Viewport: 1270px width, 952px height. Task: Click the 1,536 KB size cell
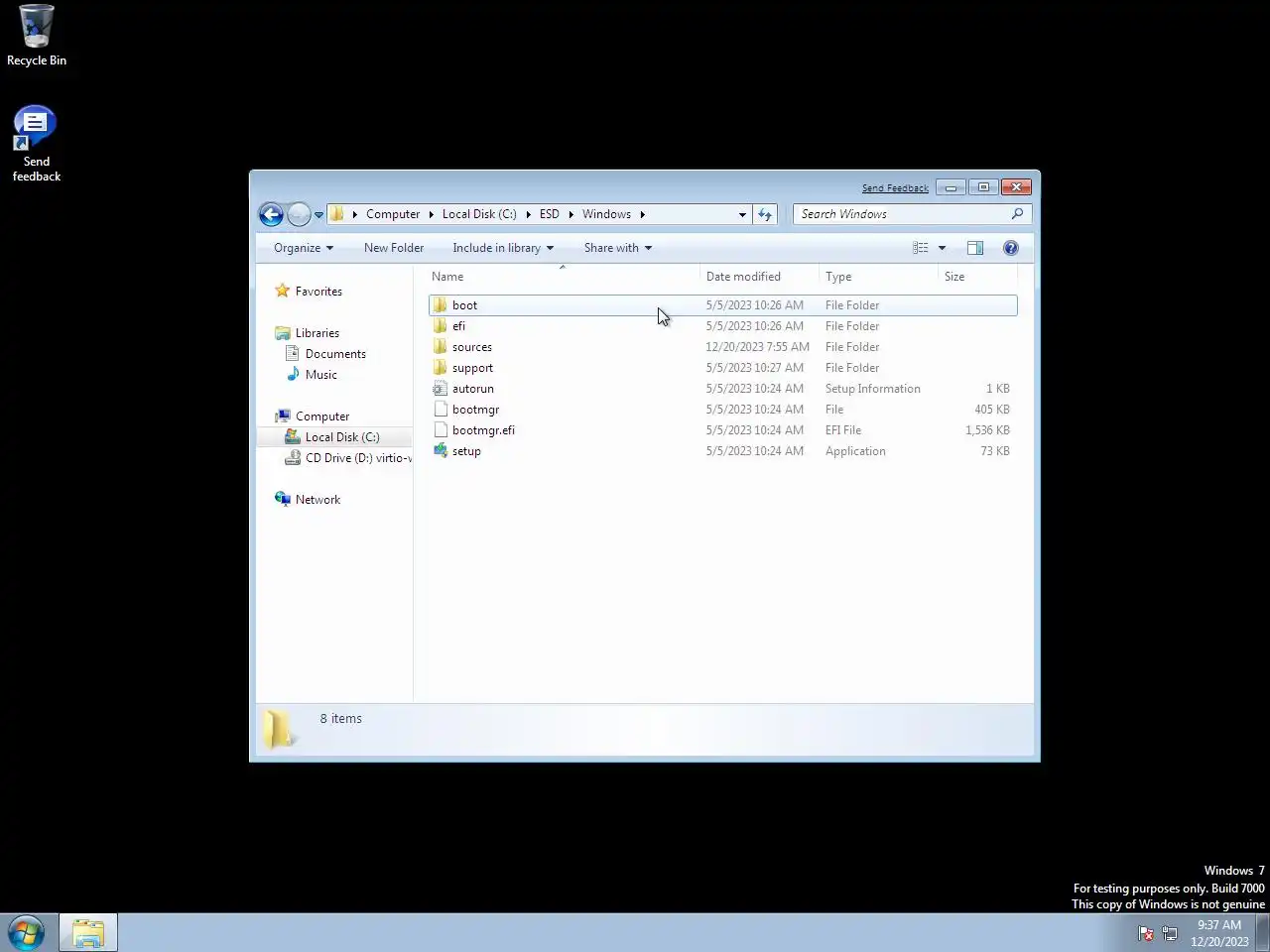(987, 430)
